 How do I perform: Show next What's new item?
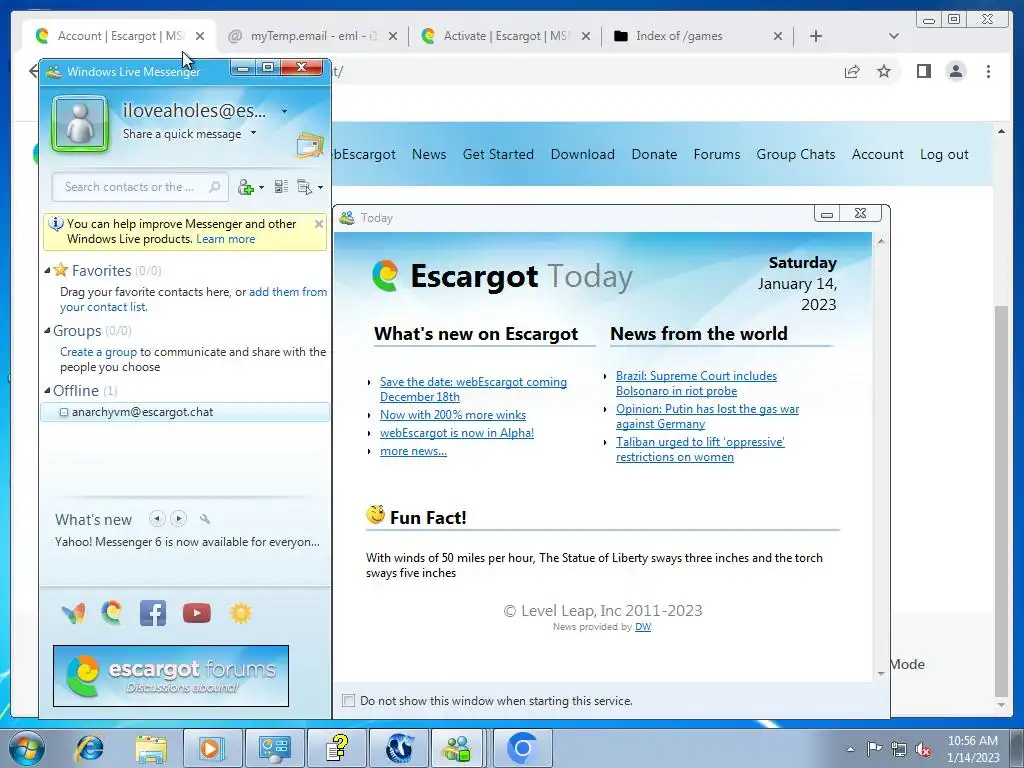coord(178,519)
